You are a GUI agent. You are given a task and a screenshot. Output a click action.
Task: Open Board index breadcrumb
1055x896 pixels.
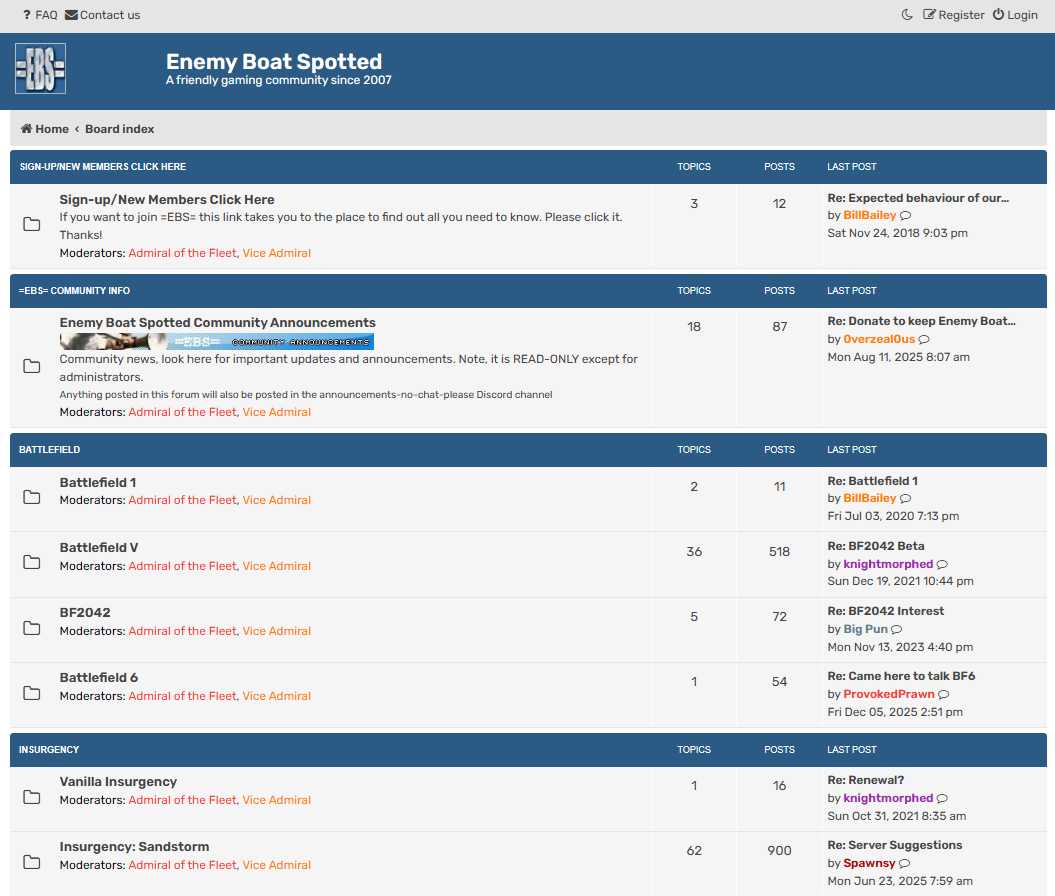(x=119, y=128)
